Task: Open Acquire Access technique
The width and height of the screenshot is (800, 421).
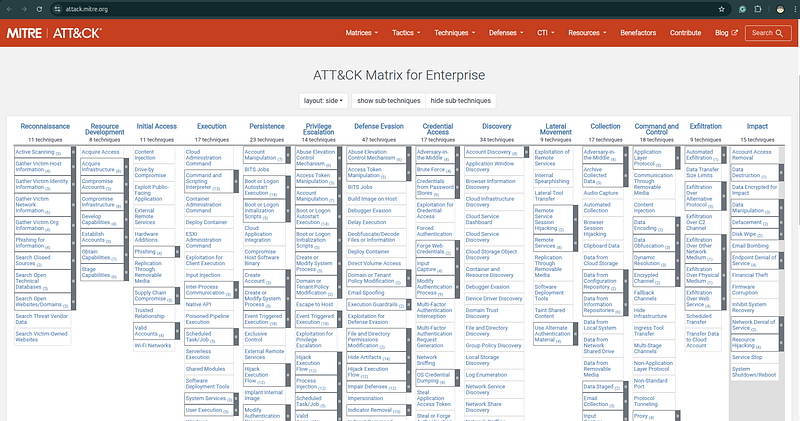Action: (x=101, y=152)
